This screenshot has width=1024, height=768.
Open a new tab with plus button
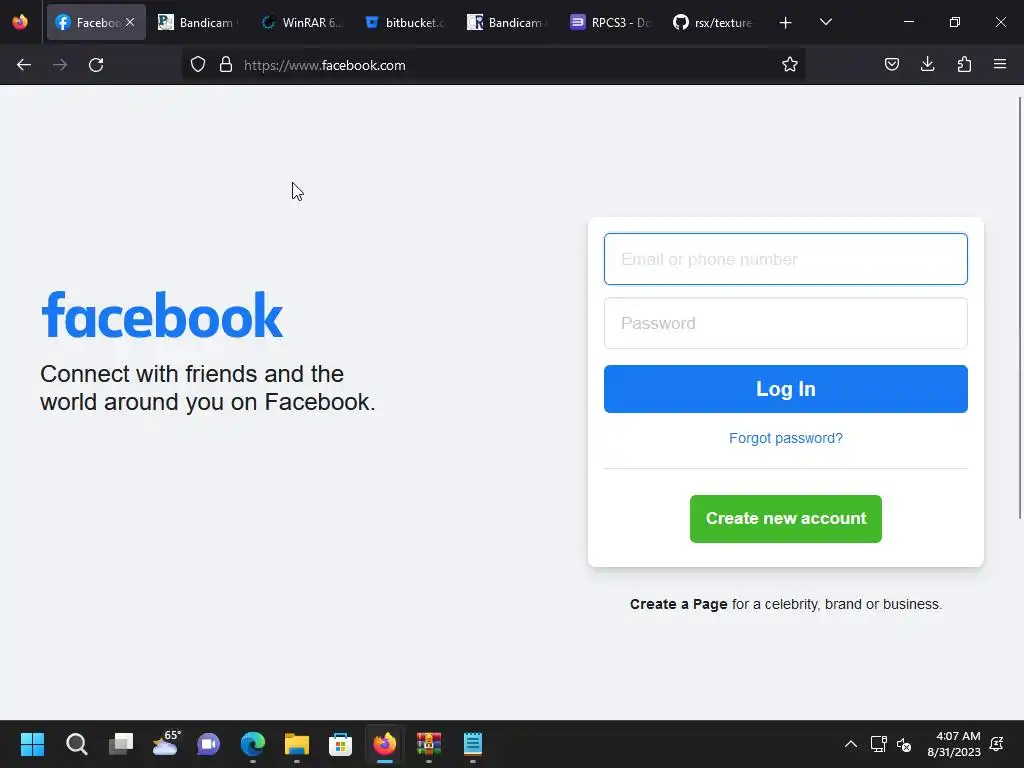pyautogui.click(x=786, y=22)
